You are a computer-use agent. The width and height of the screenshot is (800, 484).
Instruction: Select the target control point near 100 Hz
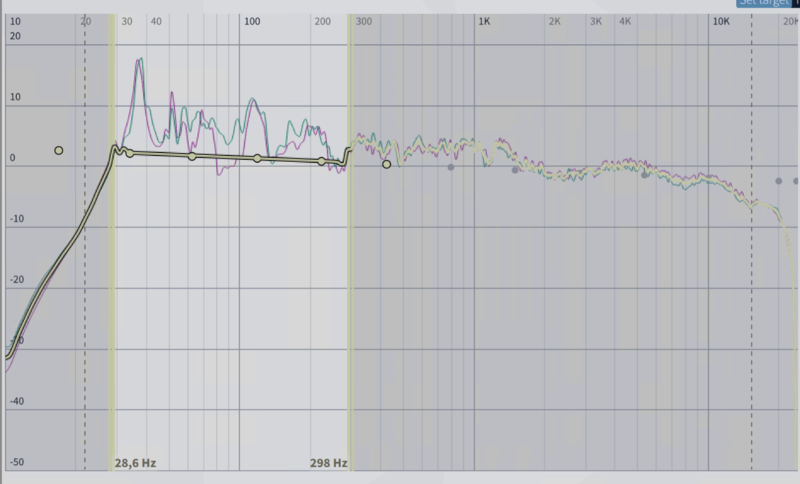tap(257, 158)
